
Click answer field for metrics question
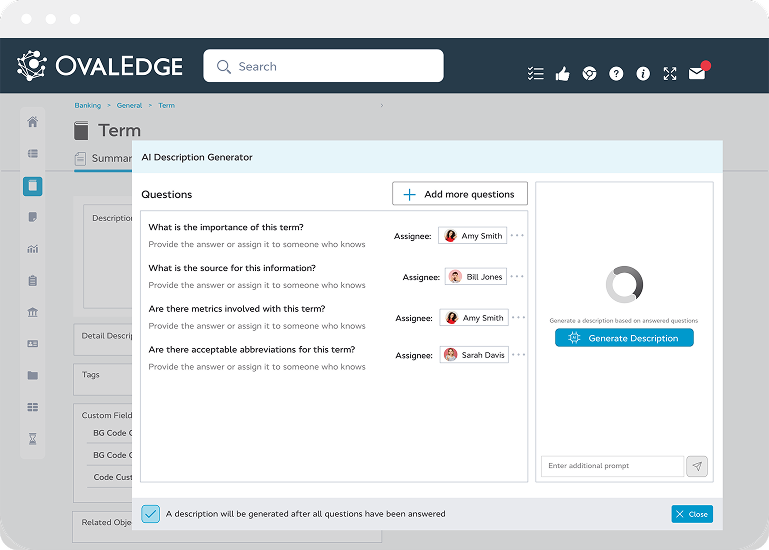point(256,326)
